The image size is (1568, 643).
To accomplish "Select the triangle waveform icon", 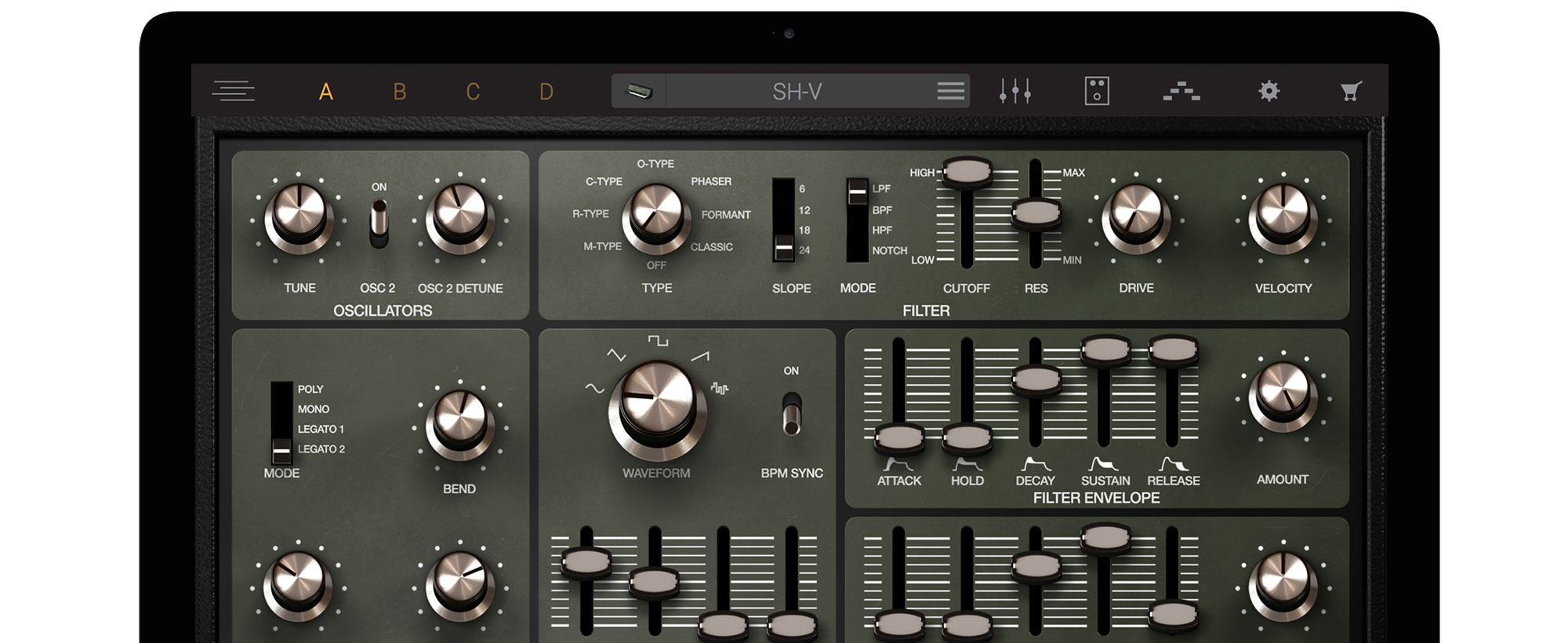I will (616, 355).
